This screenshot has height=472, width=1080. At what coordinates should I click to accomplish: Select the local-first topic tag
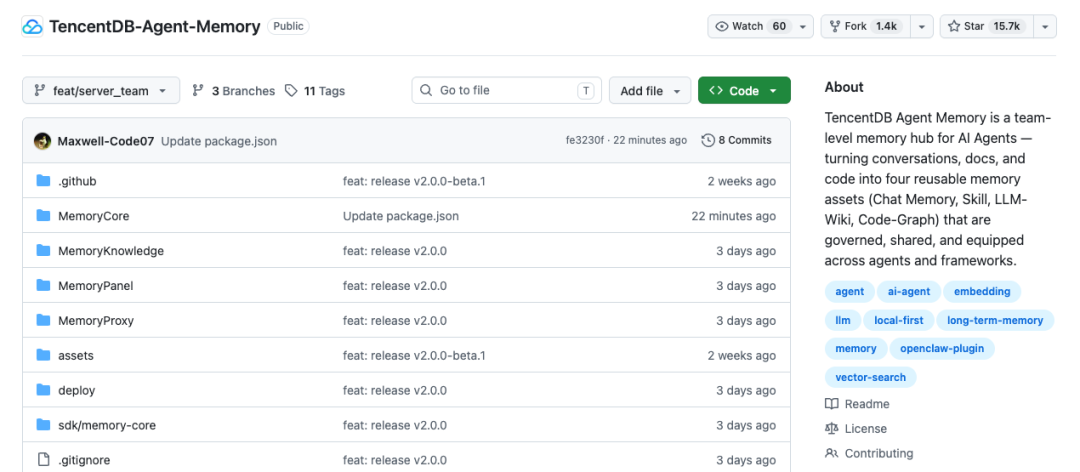tap(898, 320)
